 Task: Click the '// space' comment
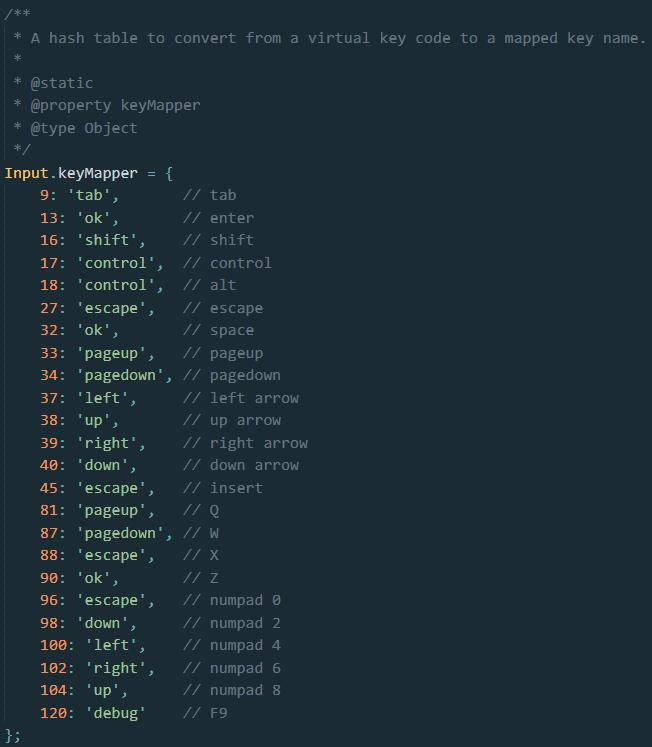(219, 330)
